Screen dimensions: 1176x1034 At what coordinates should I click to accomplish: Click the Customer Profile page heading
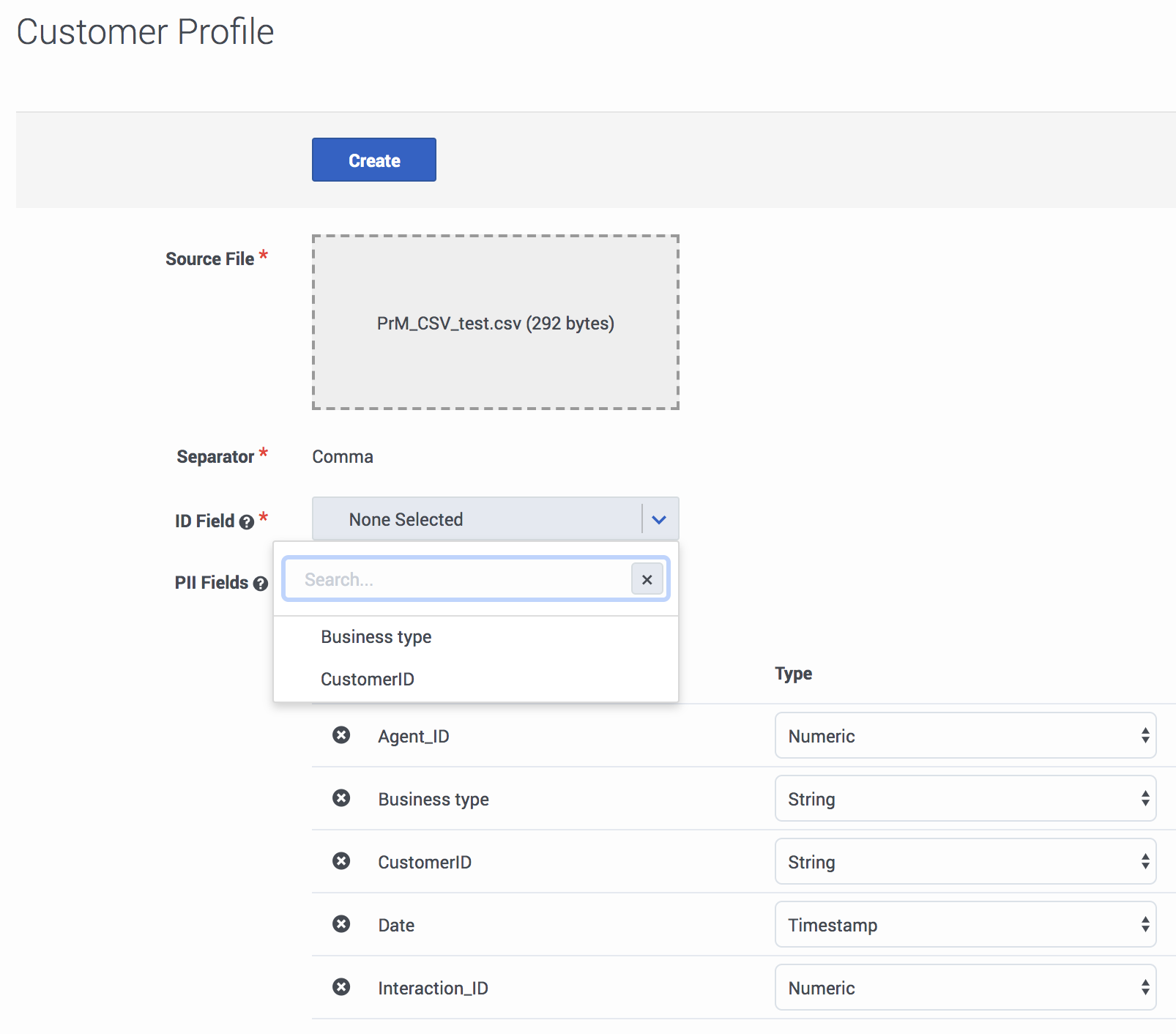point(145,32)
